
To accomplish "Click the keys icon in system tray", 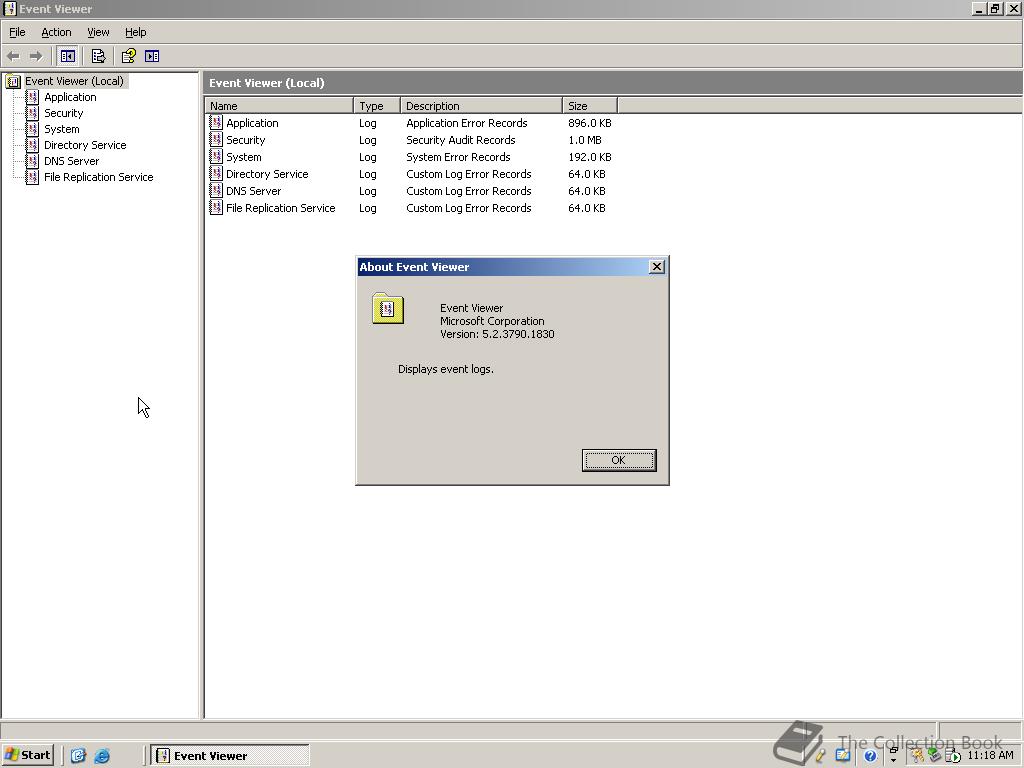I will click(918, 756).
